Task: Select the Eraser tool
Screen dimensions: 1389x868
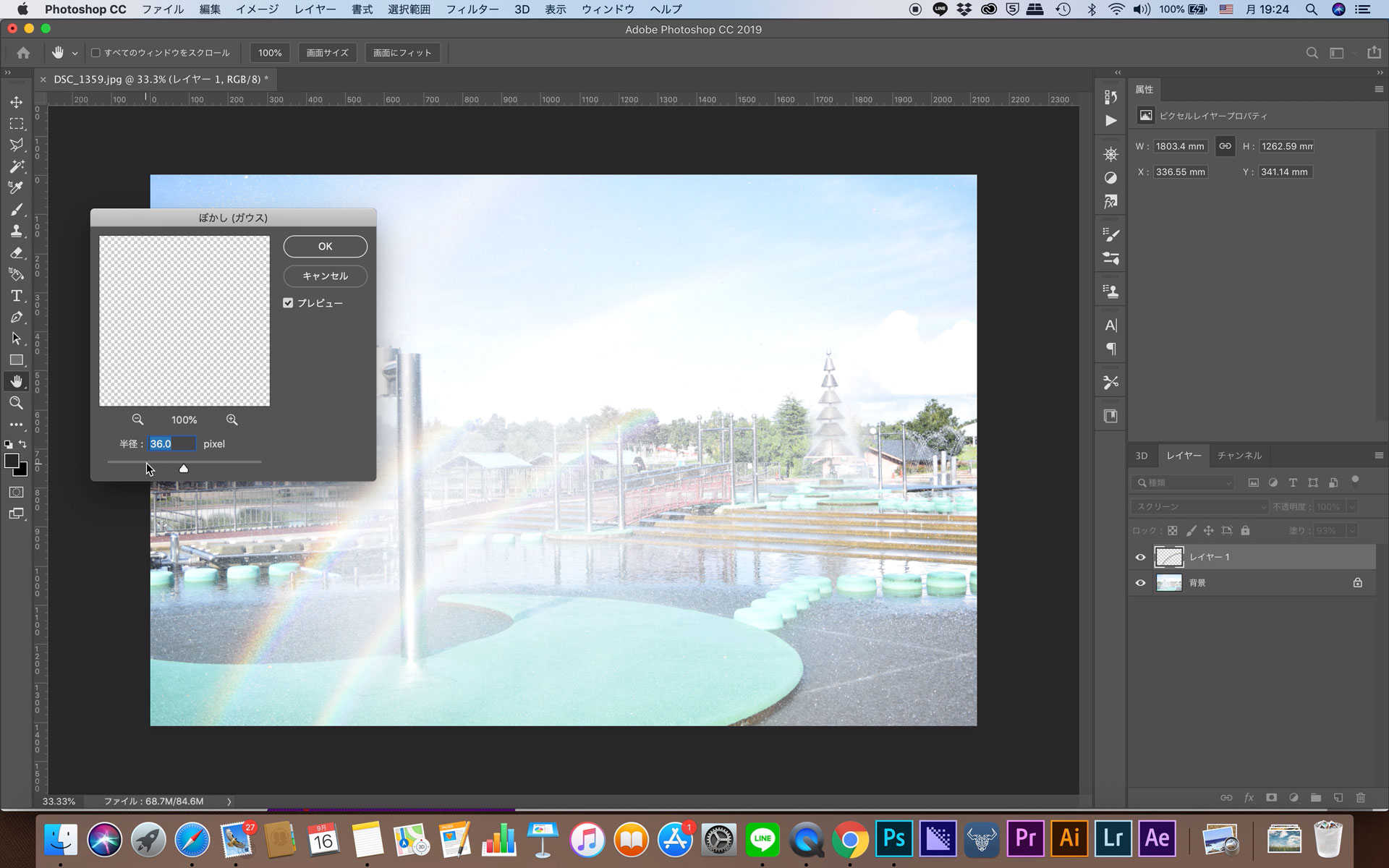Action: (16, 252)
